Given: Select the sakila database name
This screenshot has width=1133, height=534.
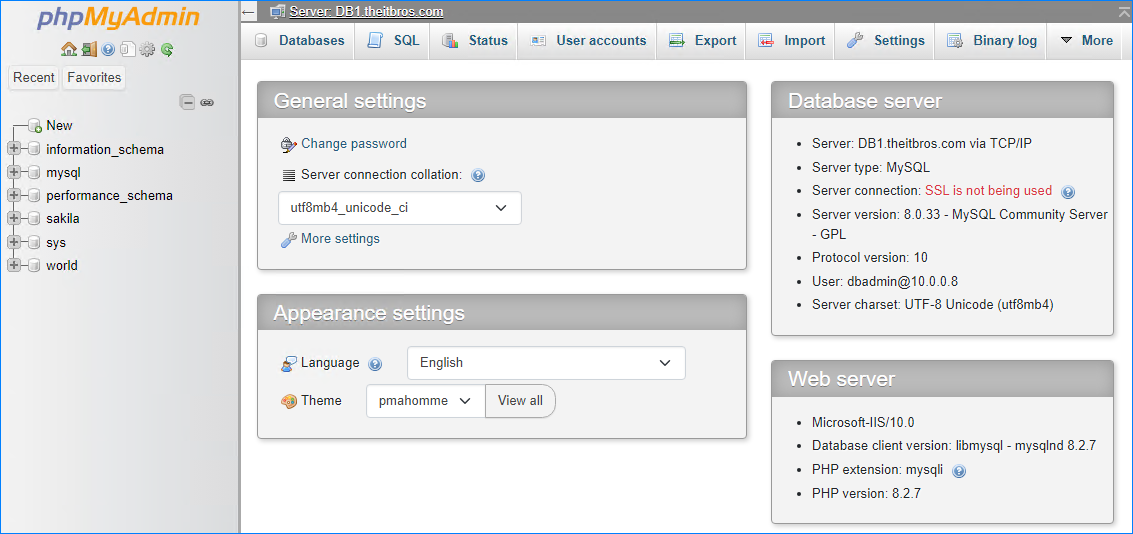Looking at the screenshot, I should pyautogui.click(x=63, y=219).
